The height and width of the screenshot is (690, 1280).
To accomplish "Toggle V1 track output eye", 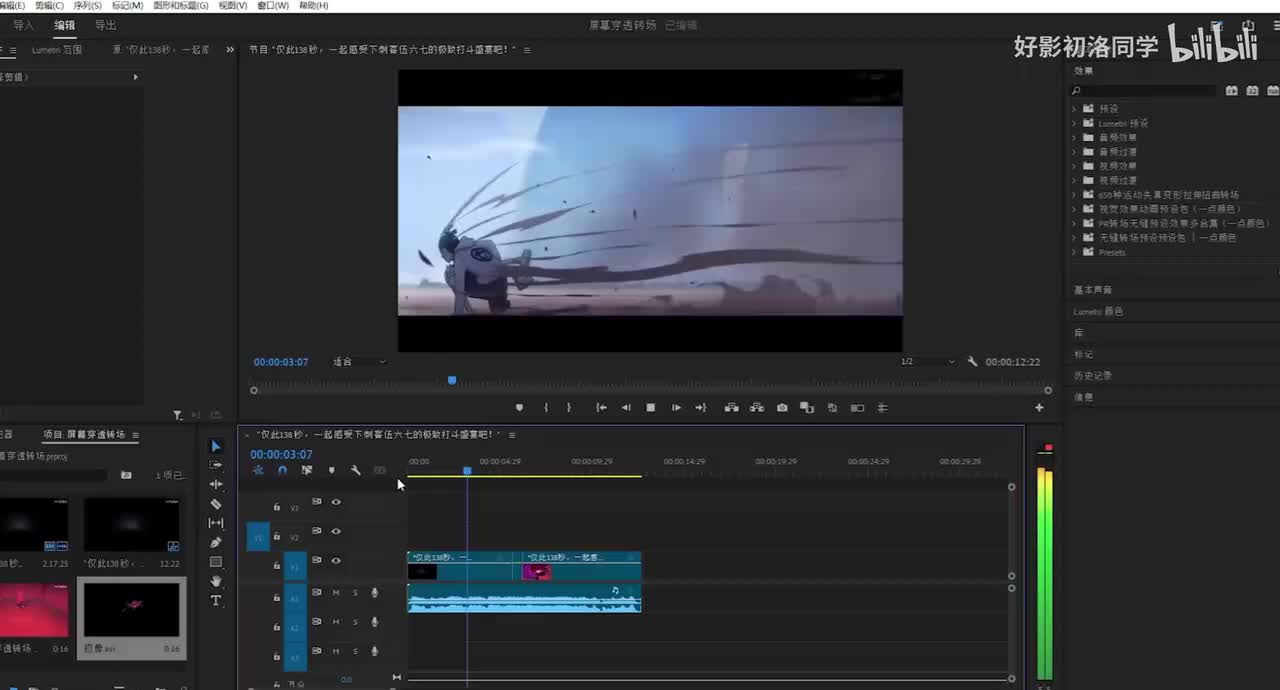I will [x=336, y=561].
